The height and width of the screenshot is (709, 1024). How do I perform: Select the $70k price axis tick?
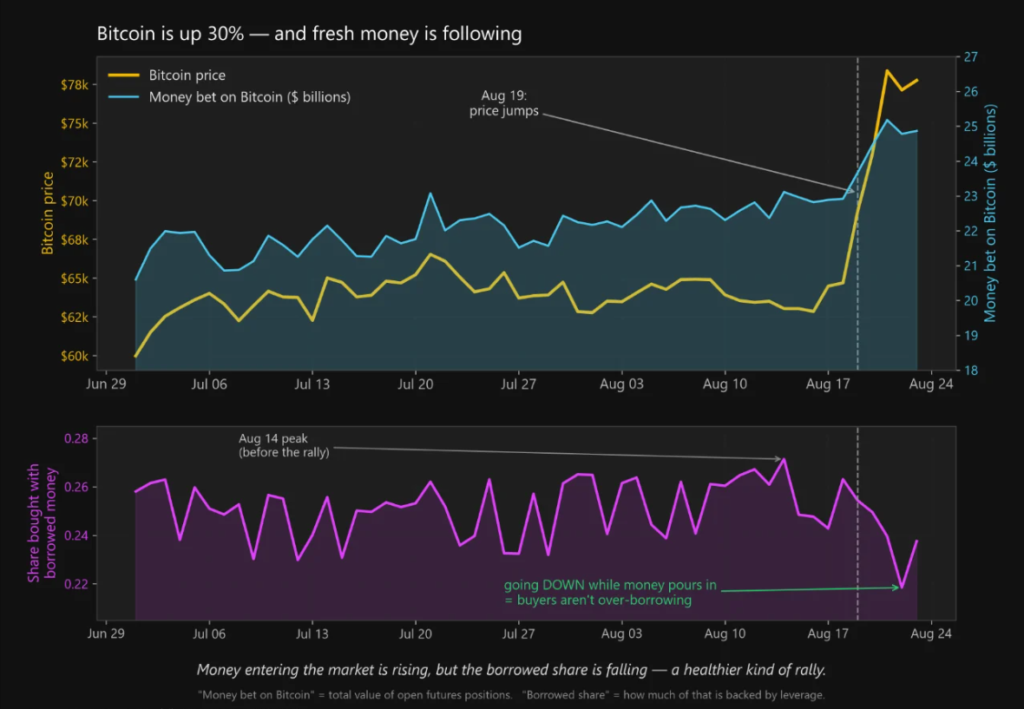[74, 201]
